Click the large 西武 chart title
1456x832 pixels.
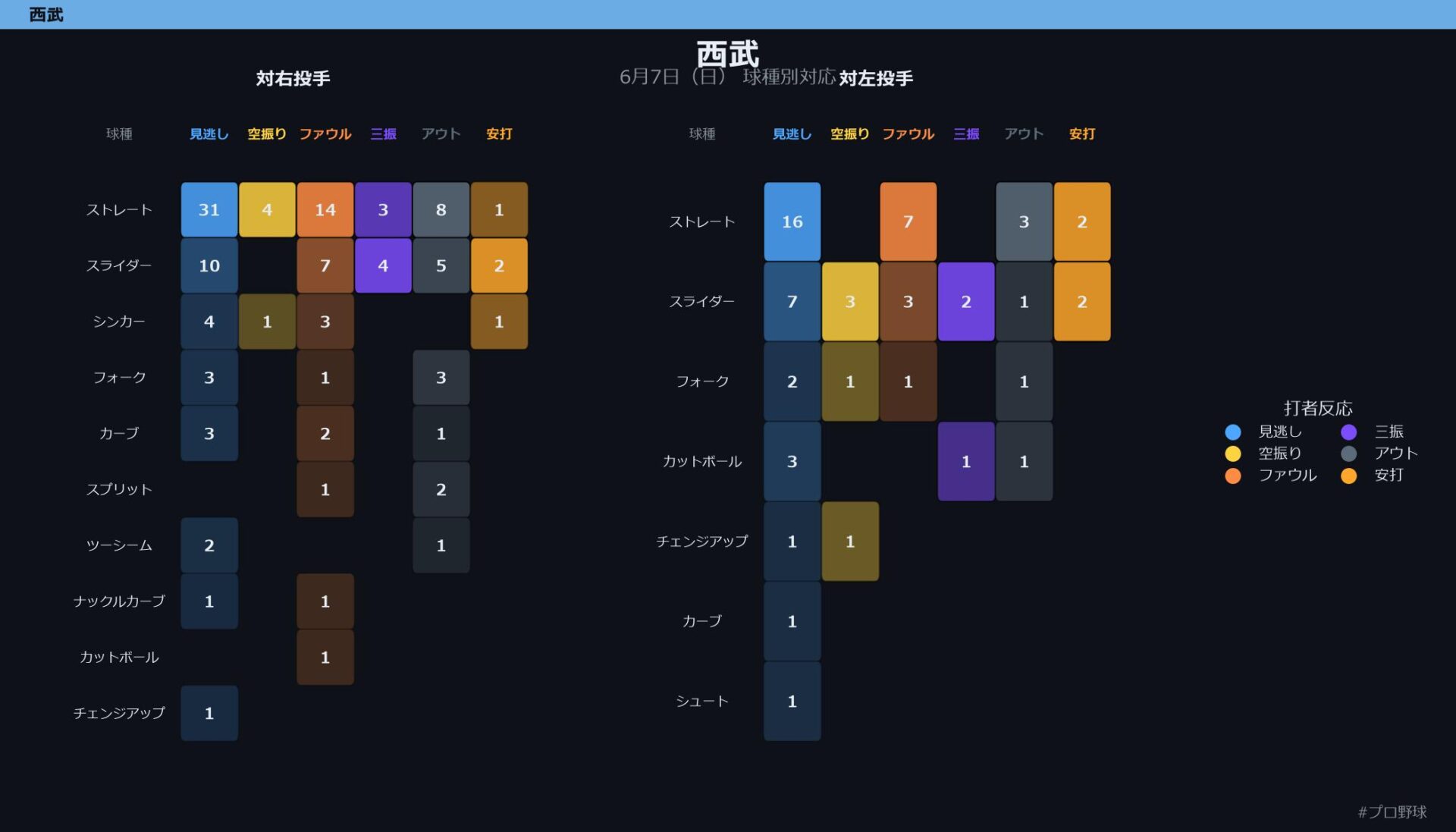727,54
